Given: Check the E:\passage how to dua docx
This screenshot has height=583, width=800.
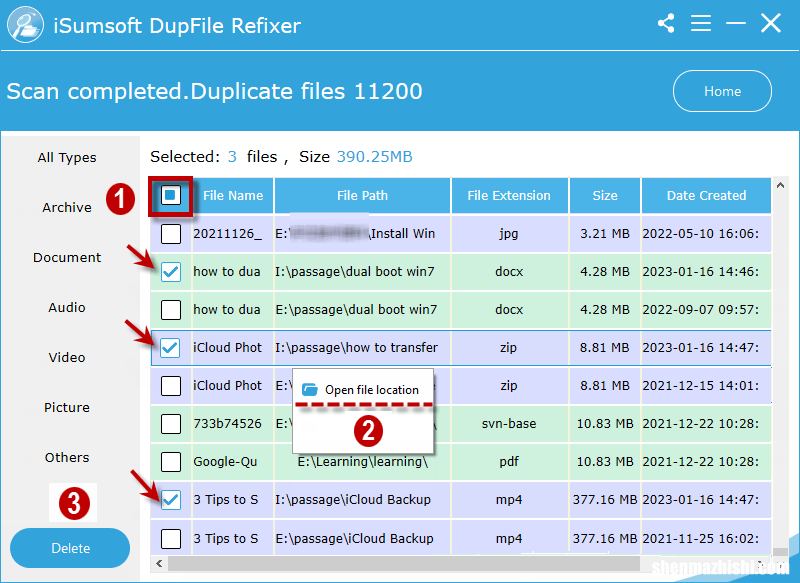Looking at the screenshot, I should [x=171, y=310].
